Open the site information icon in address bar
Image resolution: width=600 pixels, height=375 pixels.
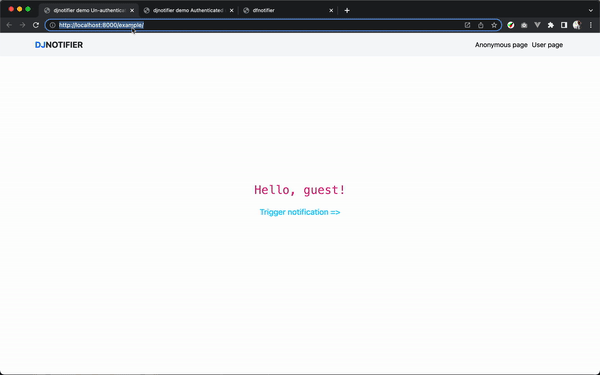52,25
